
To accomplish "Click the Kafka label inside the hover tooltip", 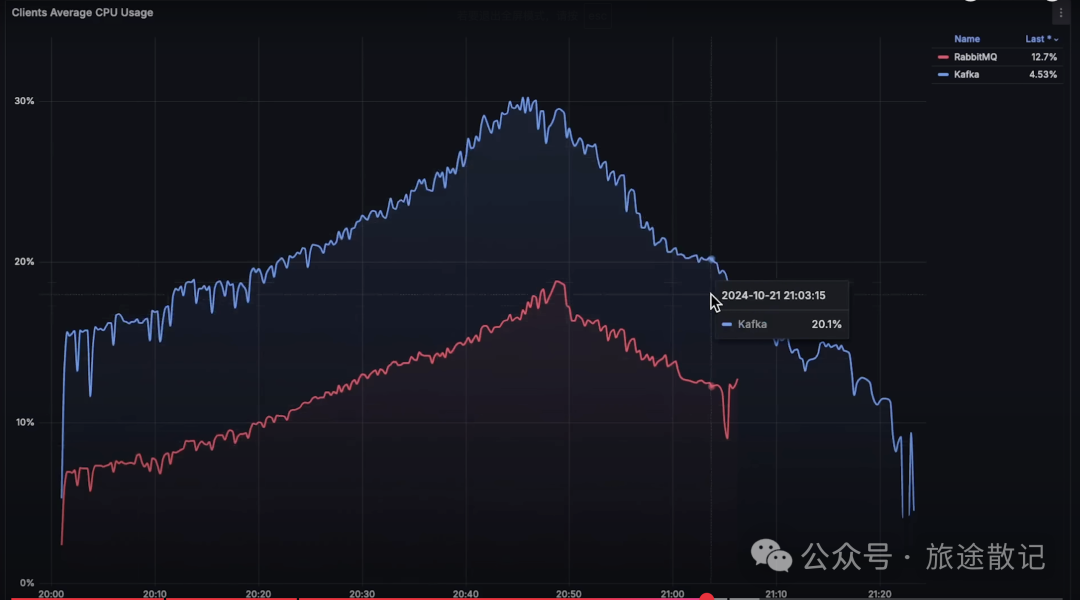I will click(x=752, y=324).
